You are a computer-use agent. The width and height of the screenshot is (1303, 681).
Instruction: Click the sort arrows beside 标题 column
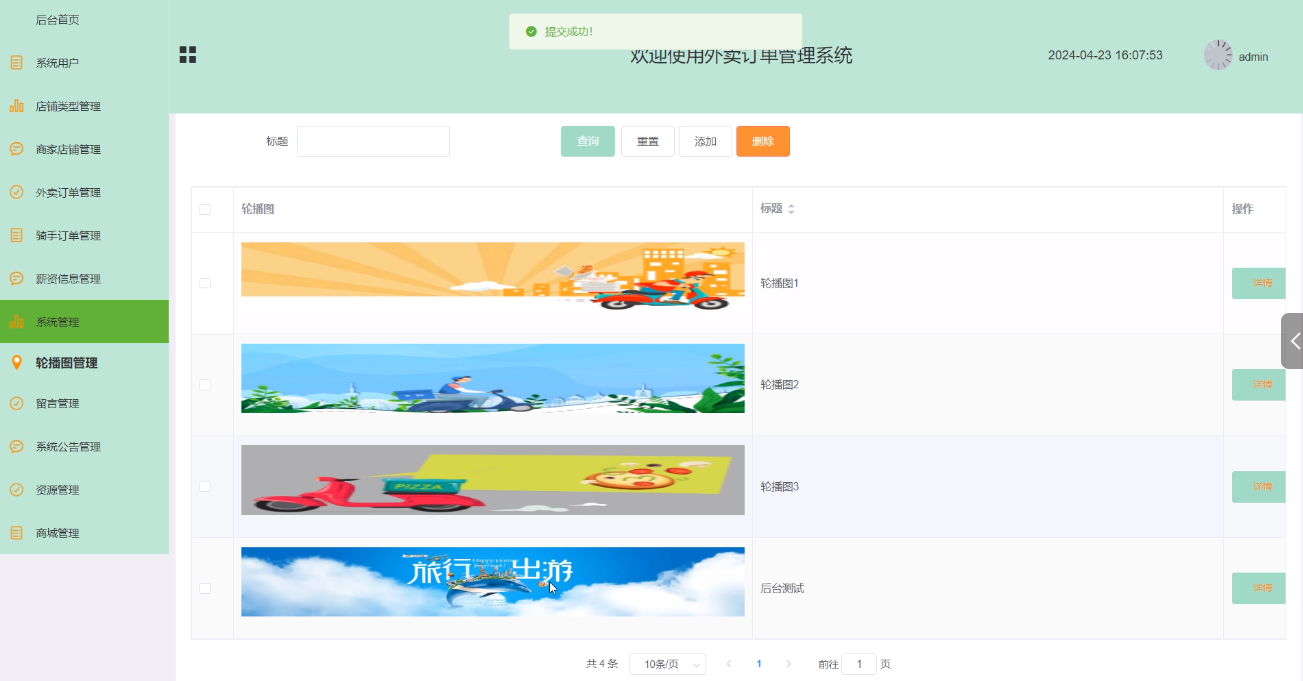(x=791, y=209)
